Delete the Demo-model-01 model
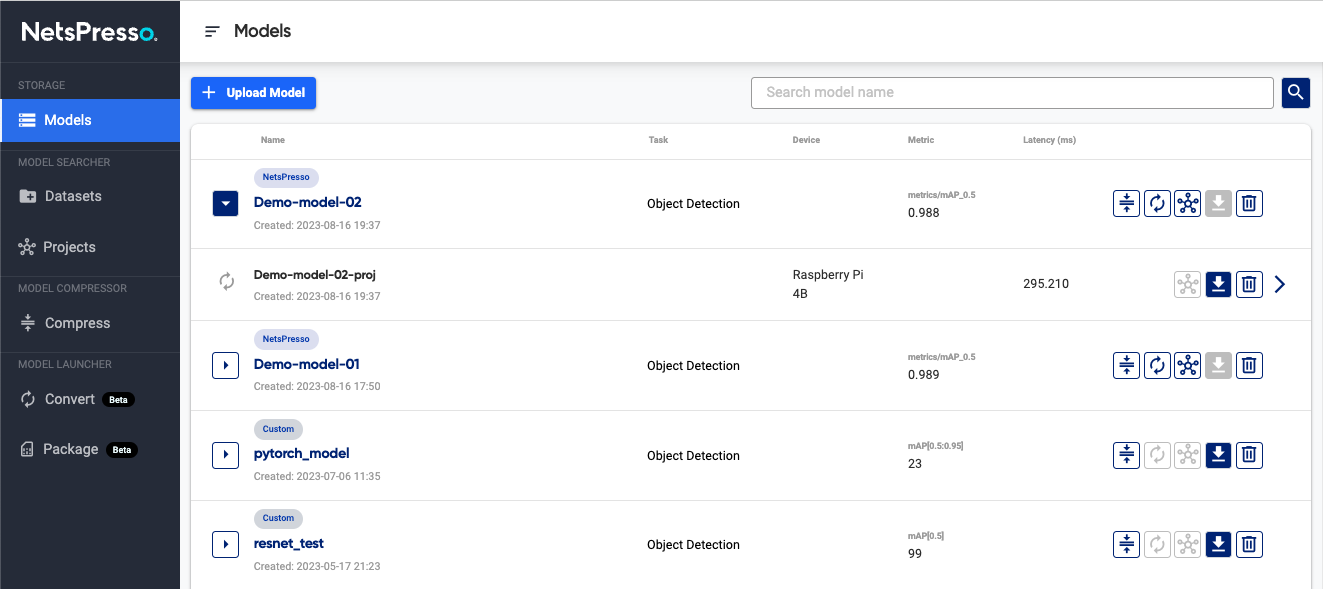 [x=1249, y=366]
